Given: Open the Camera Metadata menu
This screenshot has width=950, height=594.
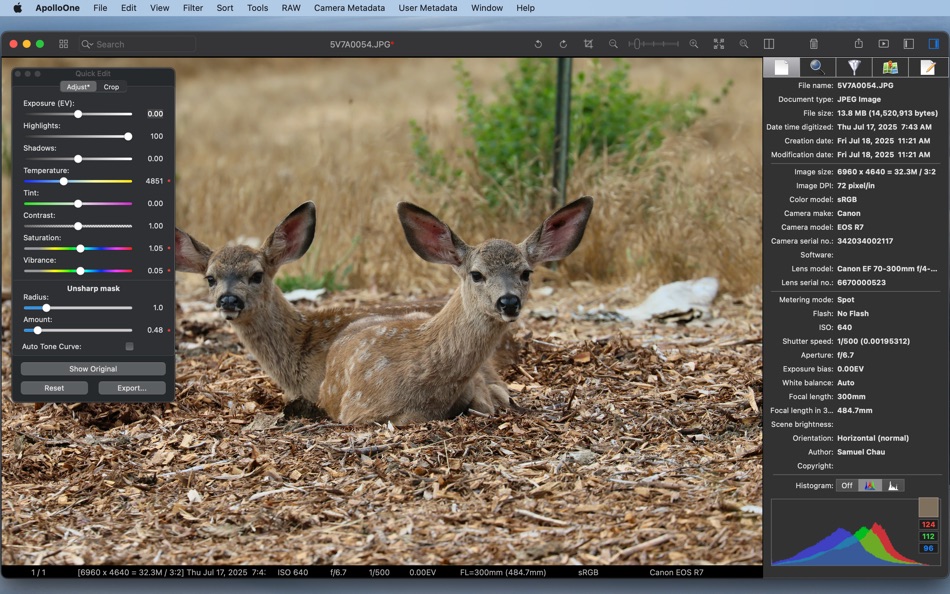Looking at the screenshot, I should (350, 8).
